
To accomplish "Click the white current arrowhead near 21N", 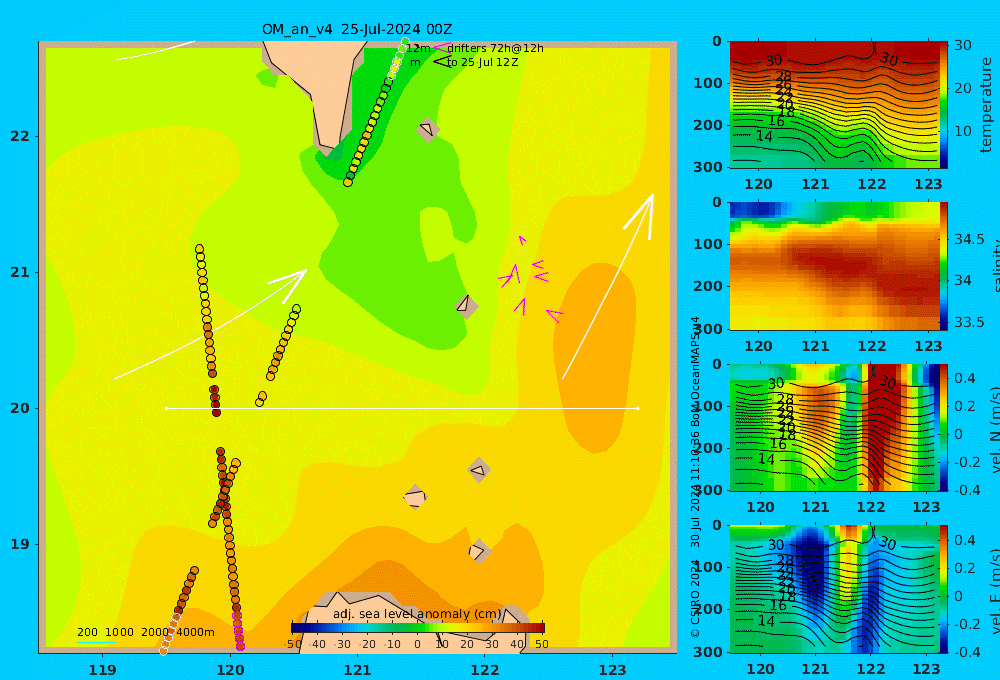I will pos(290,285).
